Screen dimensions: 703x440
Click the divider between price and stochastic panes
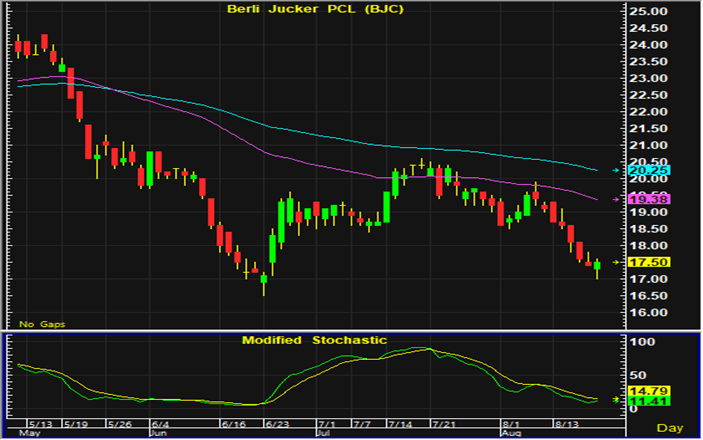coord(350,331)
